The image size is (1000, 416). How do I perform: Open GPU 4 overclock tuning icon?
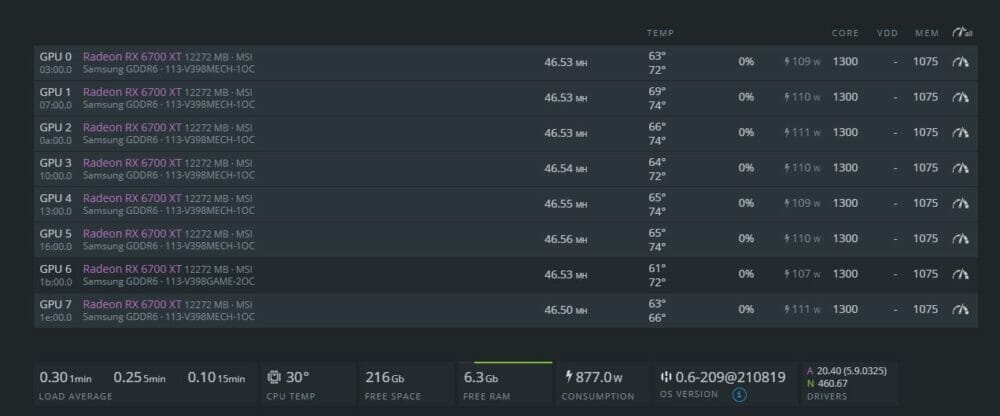[x=960, y=203]
